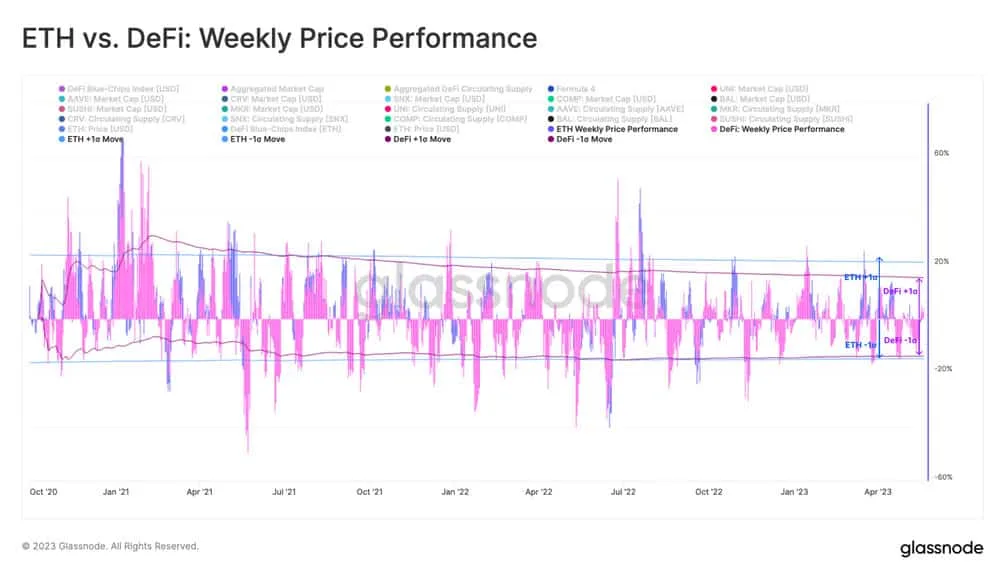The width and height of the screenshot is (1000, 576).
Task: Enable DeFi Blue-Chips Index [USD] series
Action: pos(119,89)
